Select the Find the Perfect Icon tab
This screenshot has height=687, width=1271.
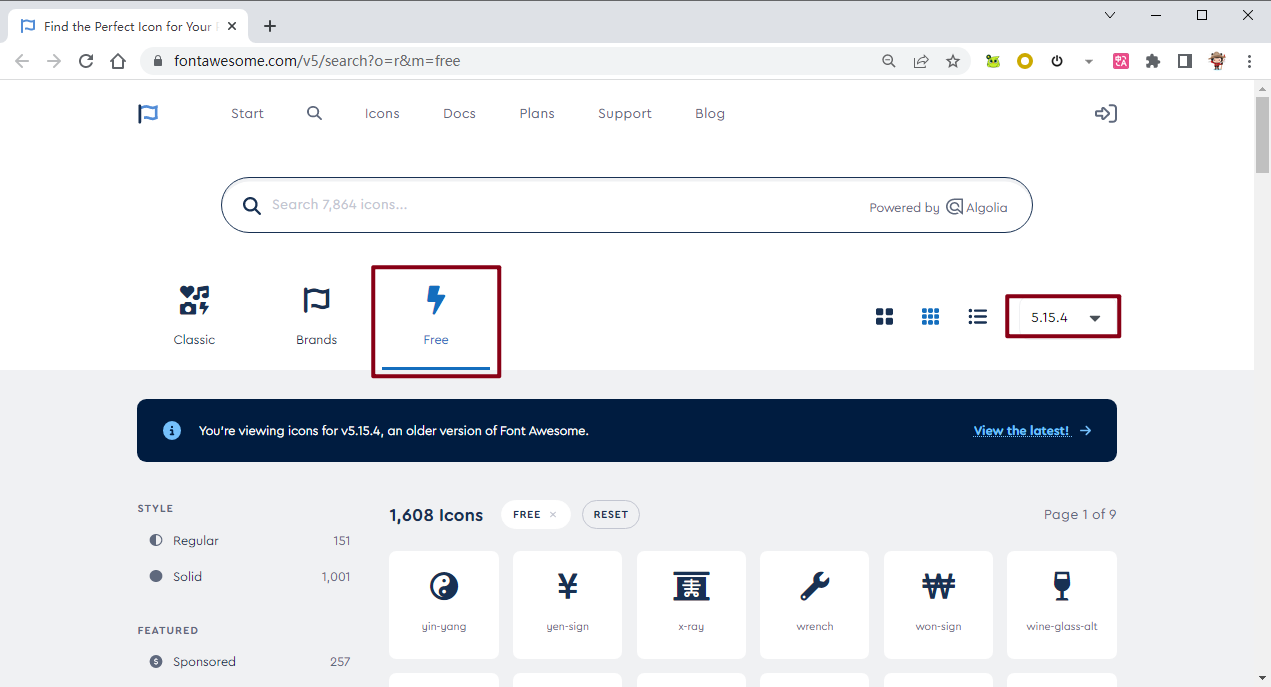click(128, 26)
